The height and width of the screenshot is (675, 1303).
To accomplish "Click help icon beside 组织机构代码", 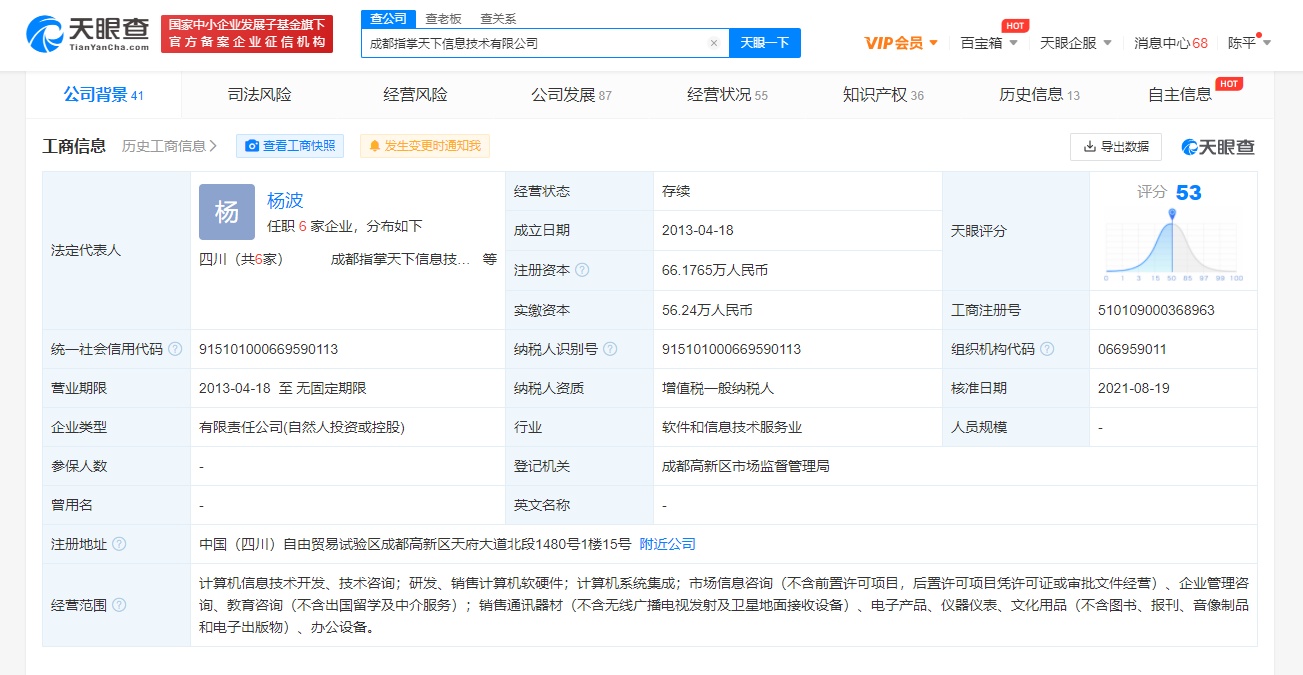I will pos(1047,349).
